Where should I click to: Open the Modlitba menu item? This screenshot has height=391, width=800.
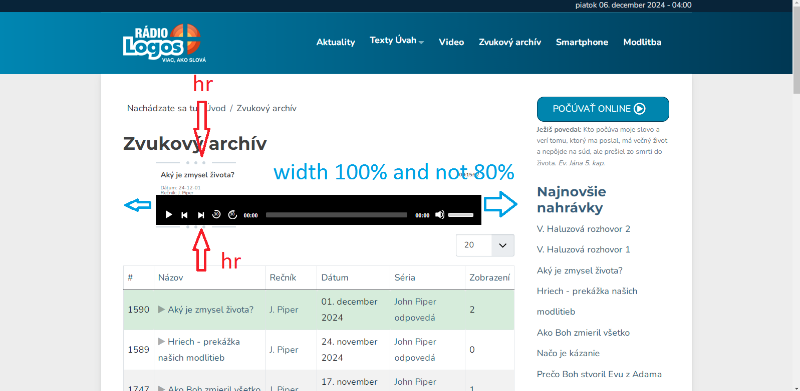coord(642,42)
